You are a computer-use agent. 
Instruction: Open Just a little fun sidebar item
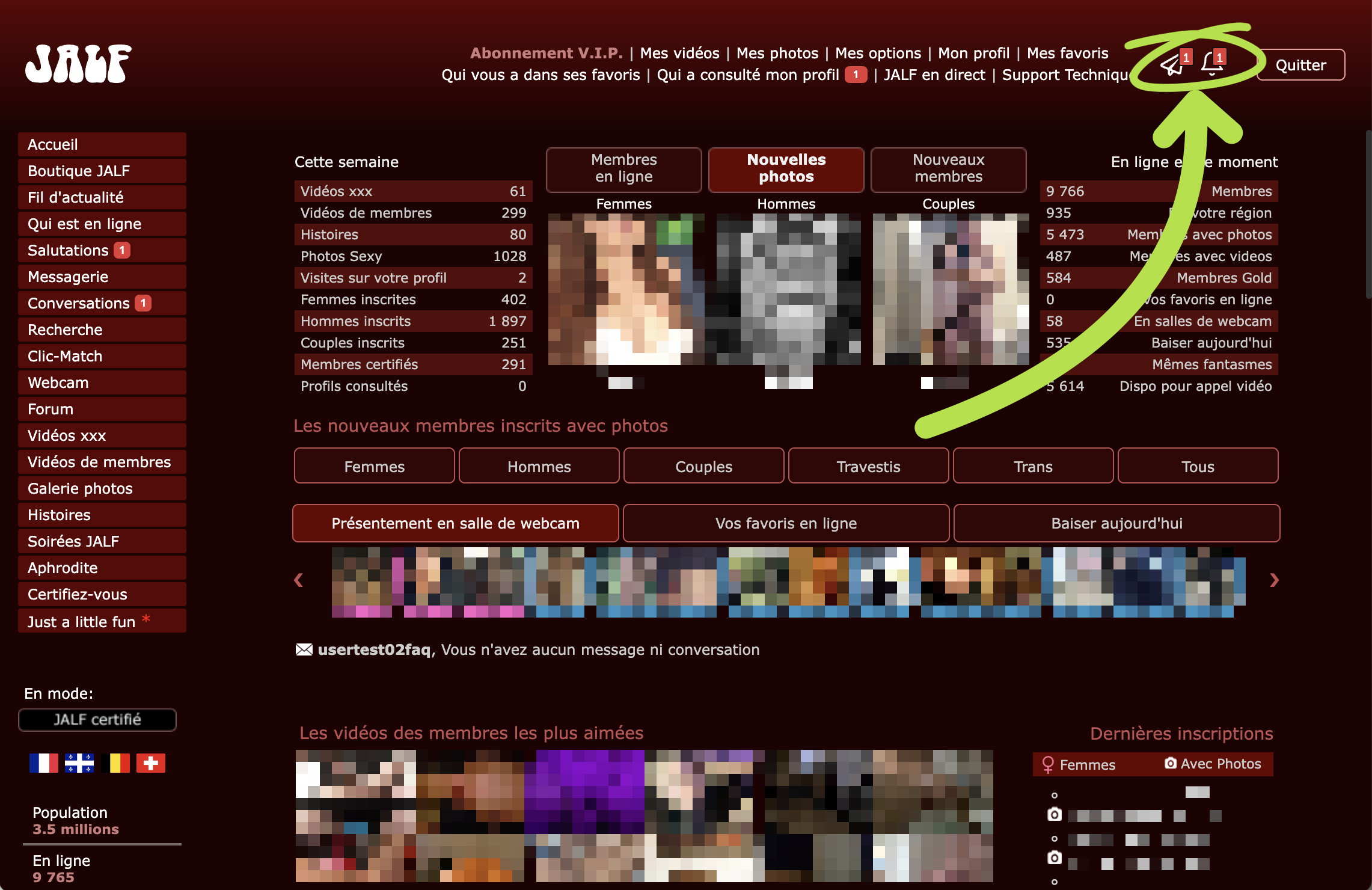pos(102,621)
